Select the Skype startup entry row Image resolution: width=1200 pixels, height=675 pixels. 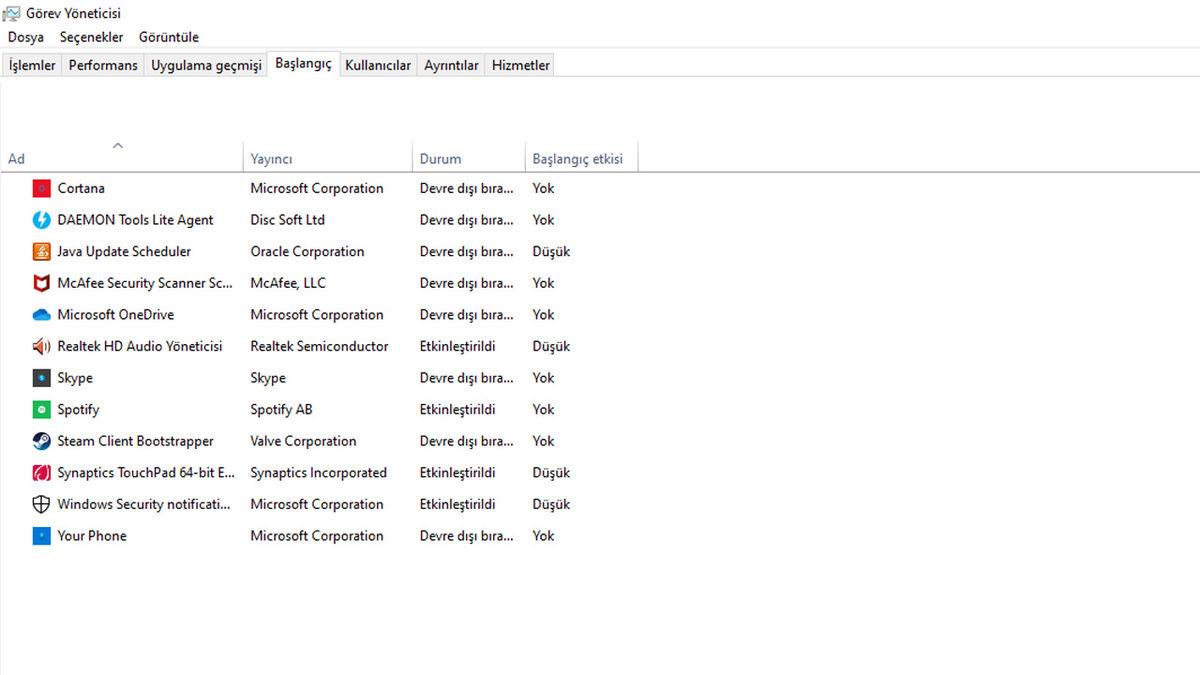tap(150, 378)
